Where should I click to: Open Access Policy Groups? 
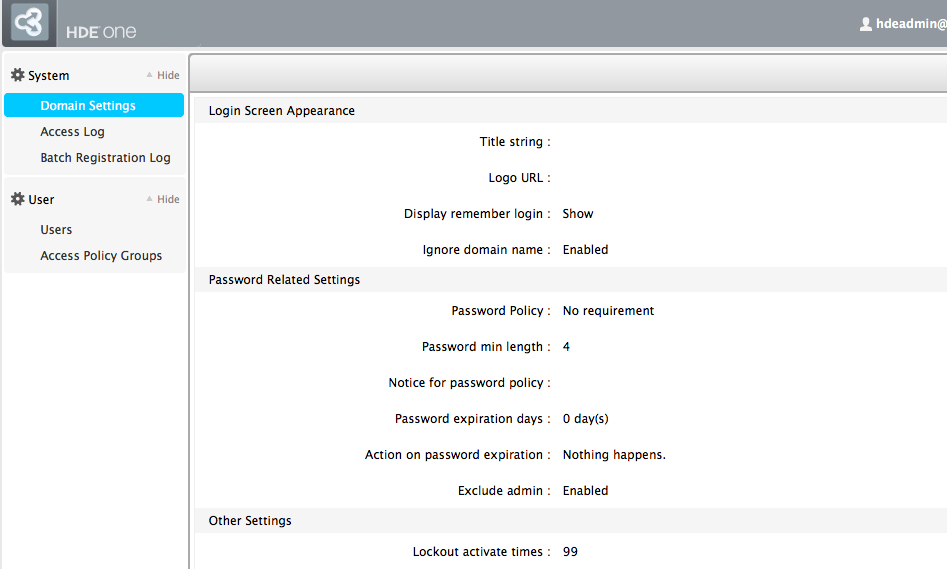pyautogui.click(x=101, y=256)
